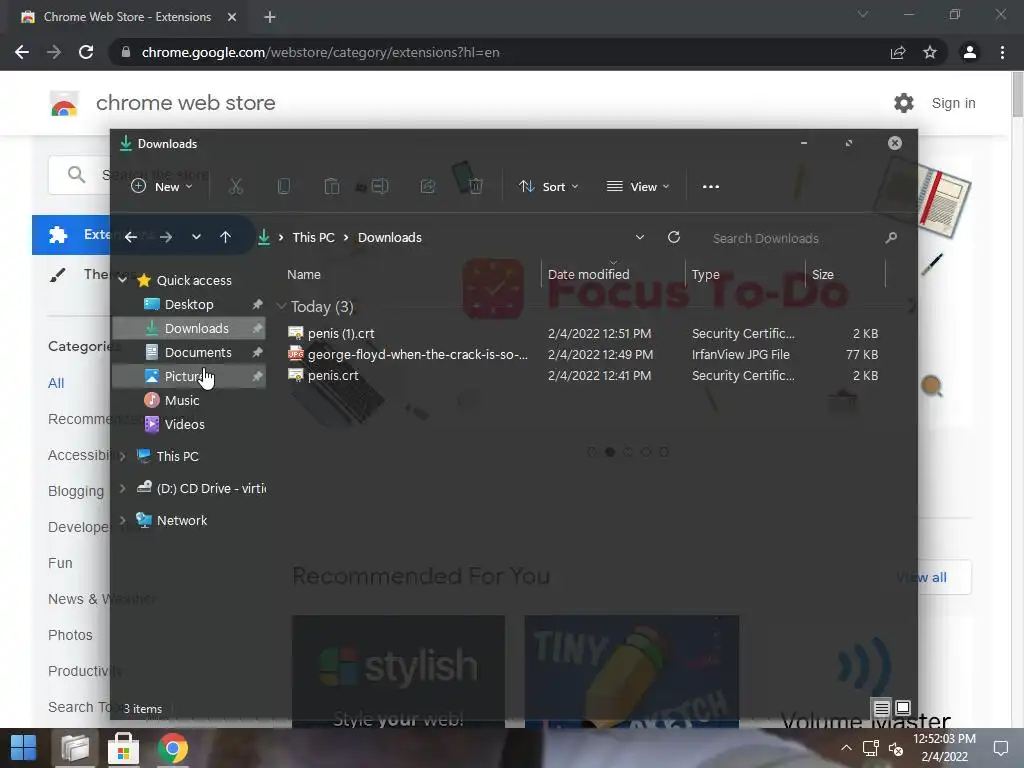
Task: Click the Paste clipboard icon in toolbar
Action: tap(332, 187)
